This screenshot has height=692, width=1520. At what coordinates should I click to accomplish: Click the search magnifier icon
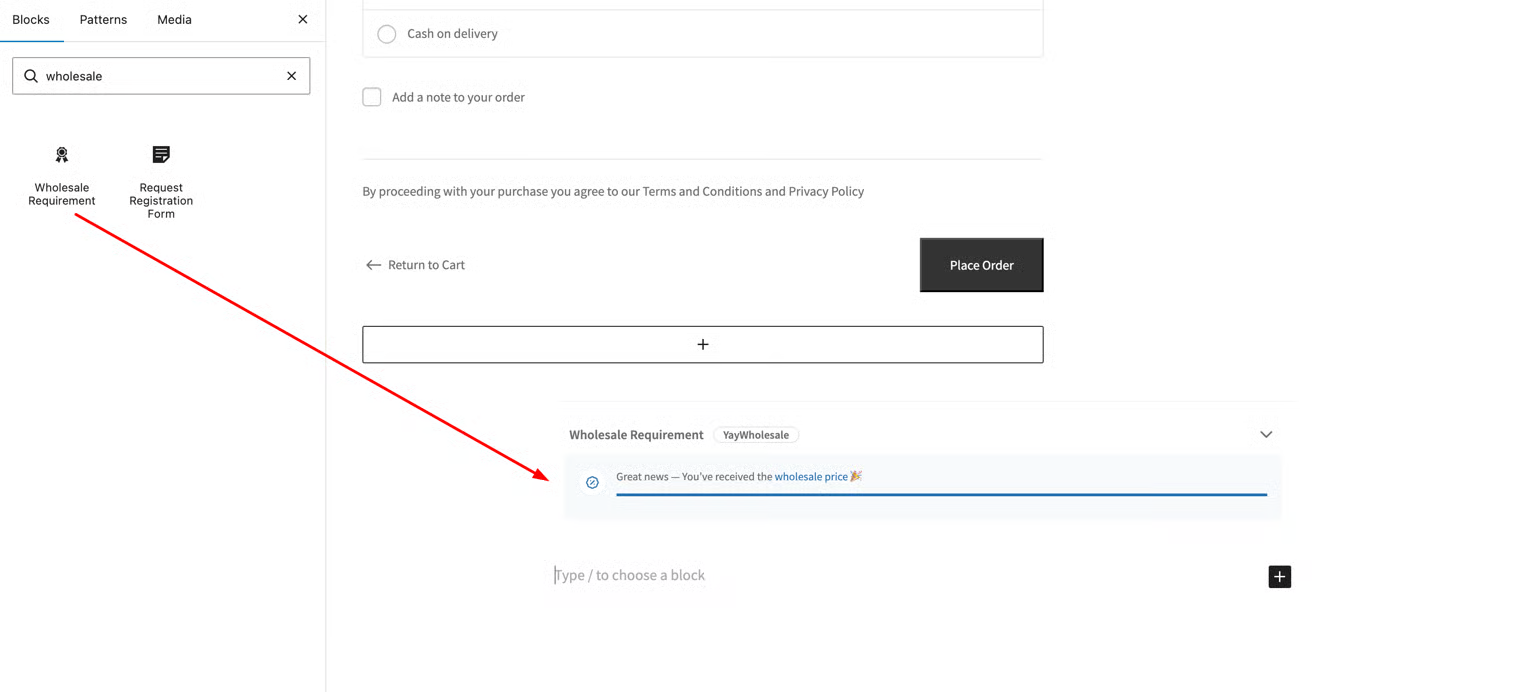31,76
